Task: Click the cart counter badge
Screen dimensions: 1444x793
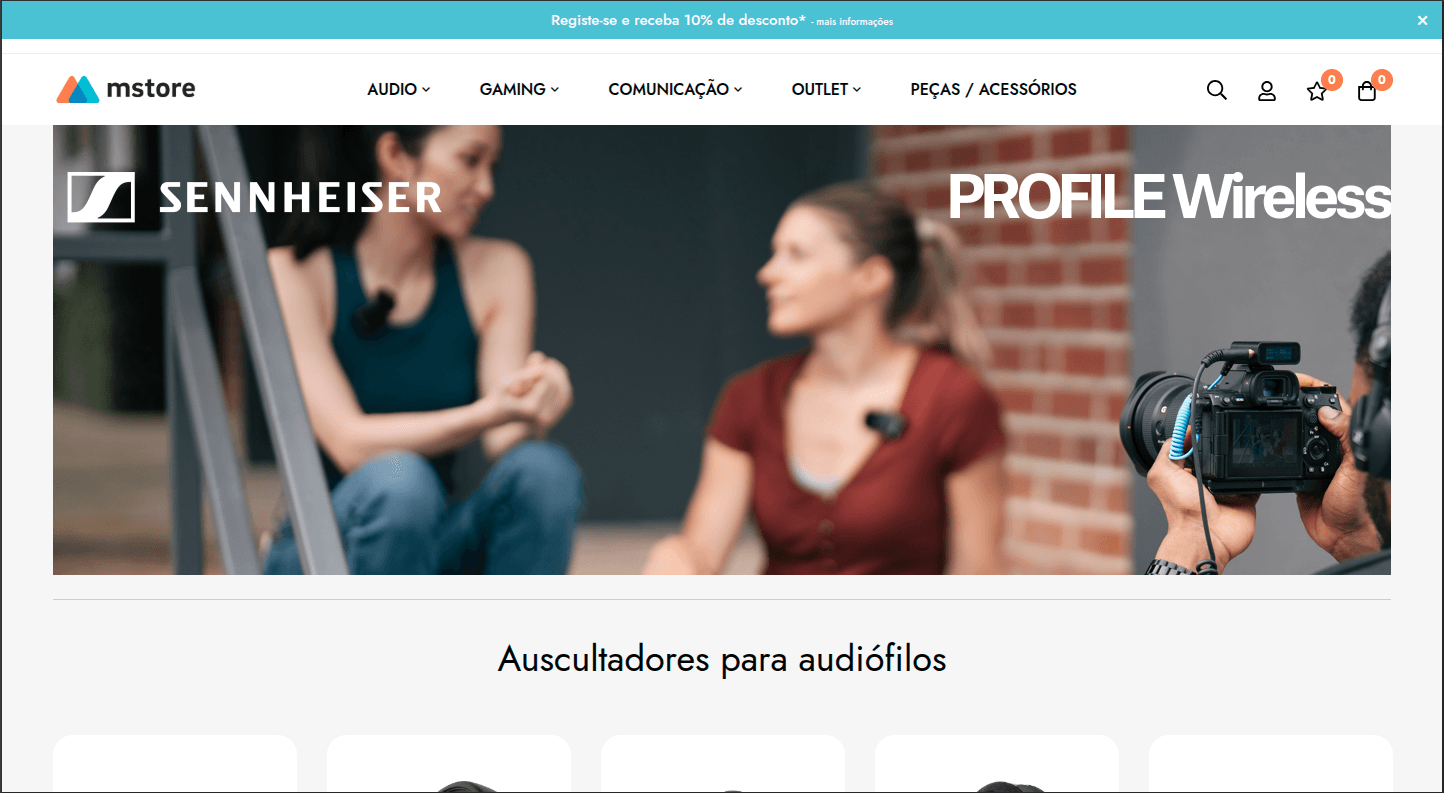Action: pos(1381,80)
